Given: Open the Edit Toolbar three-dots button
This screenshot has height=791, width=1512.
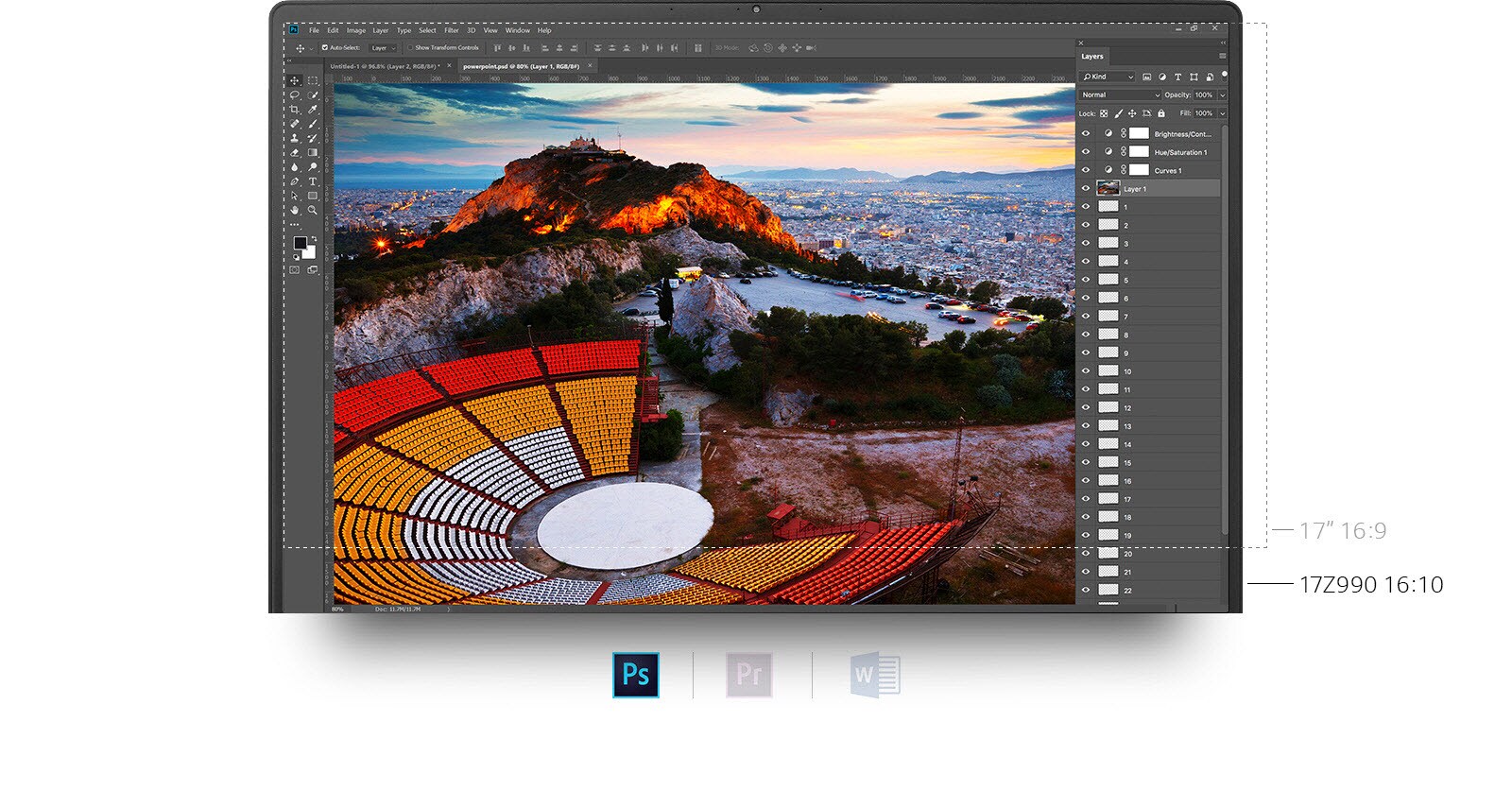Looking at the screenshot, I should coord(294,224).
